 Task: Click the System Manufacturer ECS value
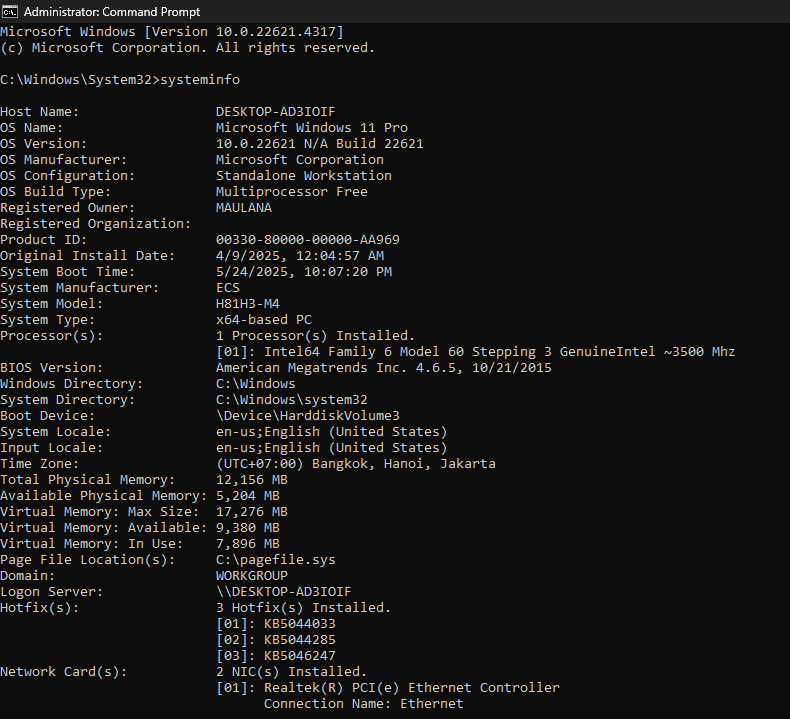tap(228, 287)
